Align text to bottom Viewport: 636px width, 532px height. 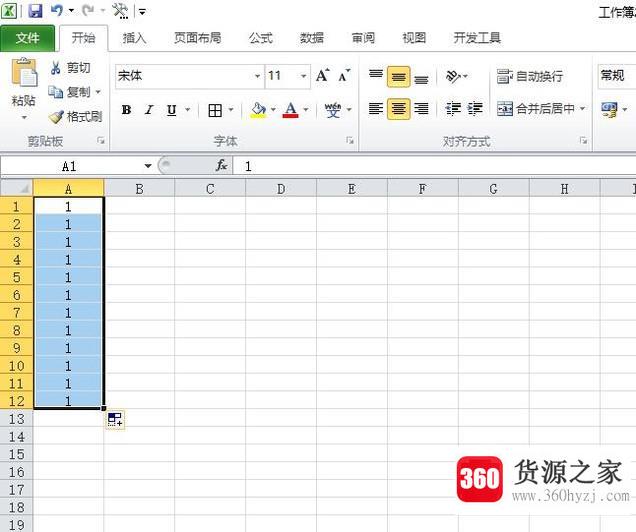(x=421, y=78)
